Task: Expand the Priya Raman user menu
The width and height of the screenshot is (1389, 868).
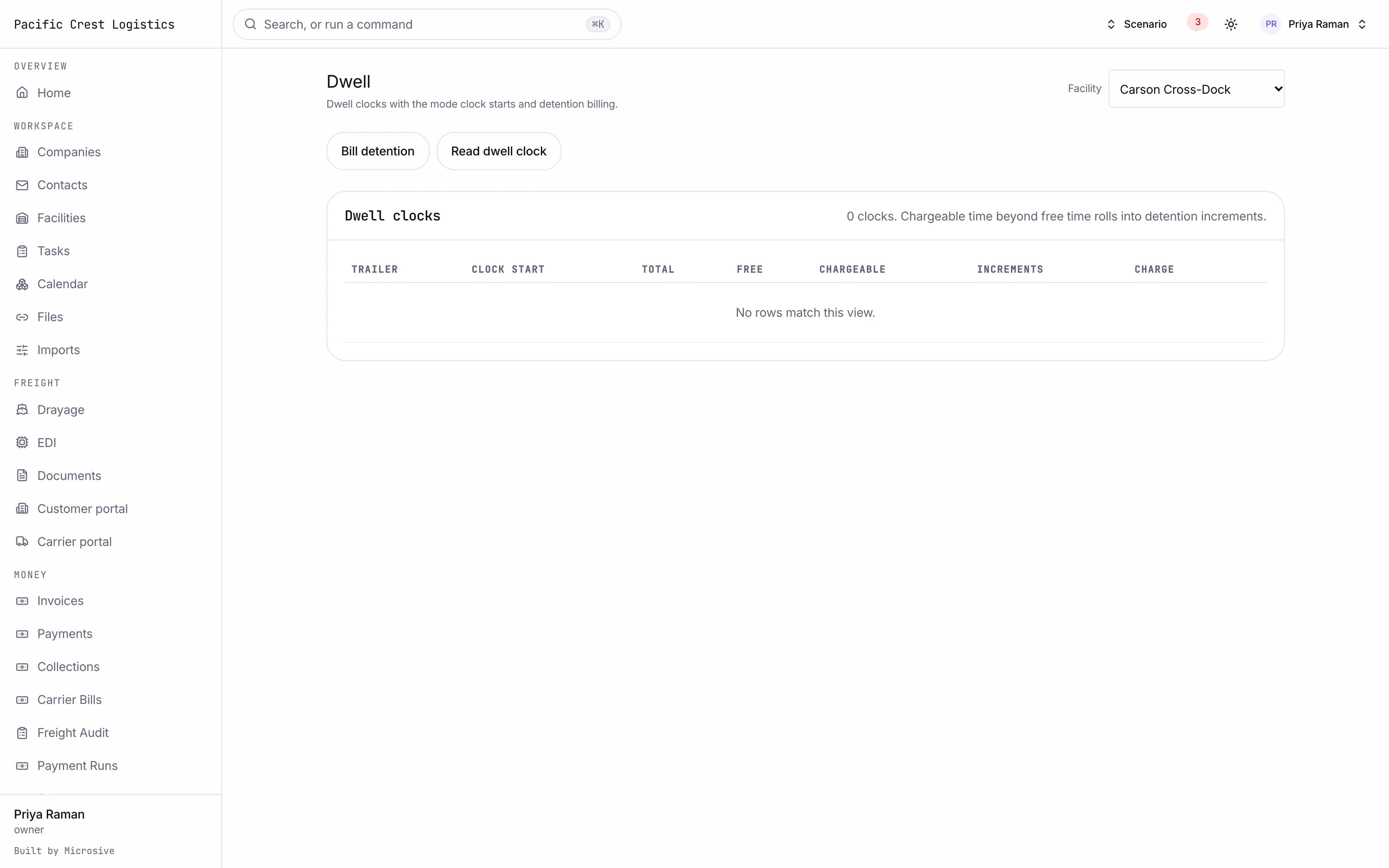Action: pyautogui.click(x=1313, y=24)
